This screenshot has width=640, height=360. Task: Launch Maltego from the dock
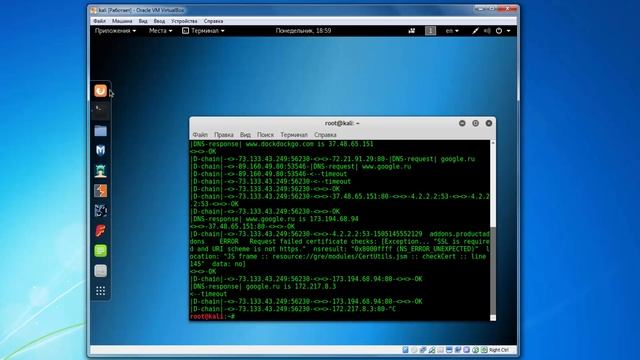point(100,211)
